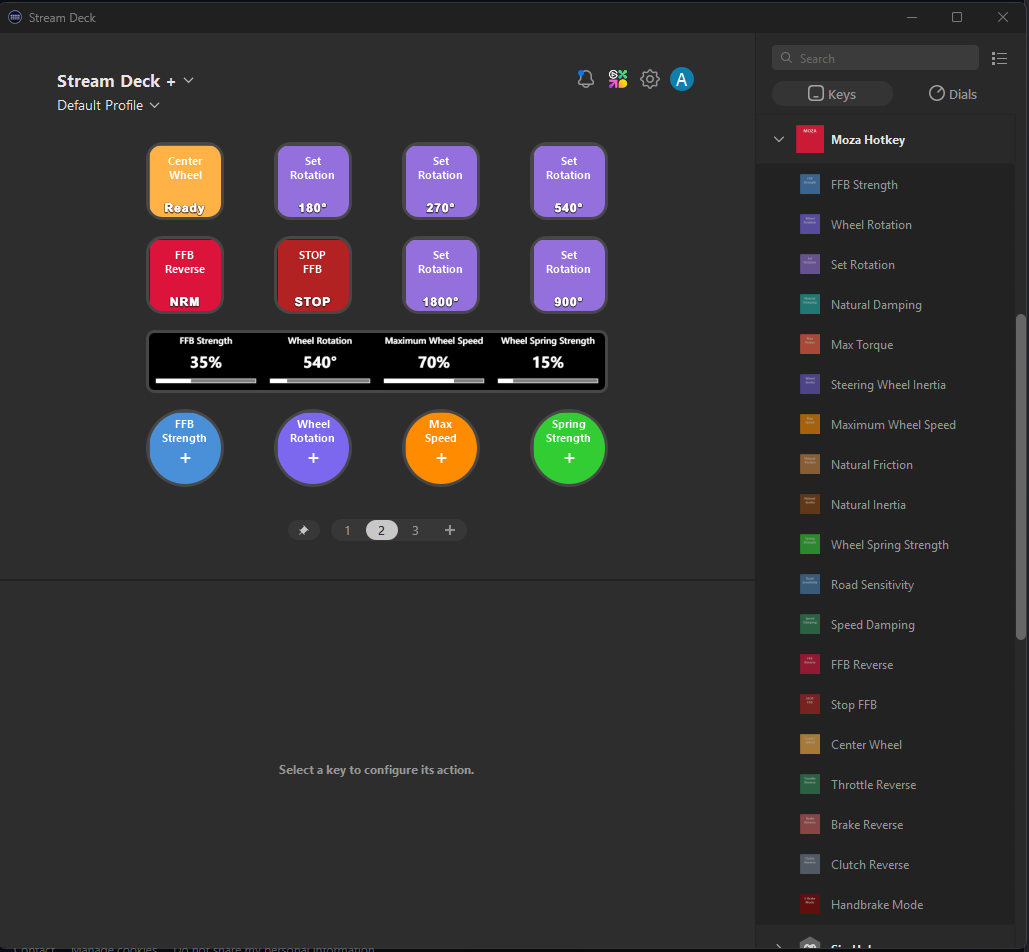
Task: Select the Set Rotation 270° key
Action: tap(440, 181)
